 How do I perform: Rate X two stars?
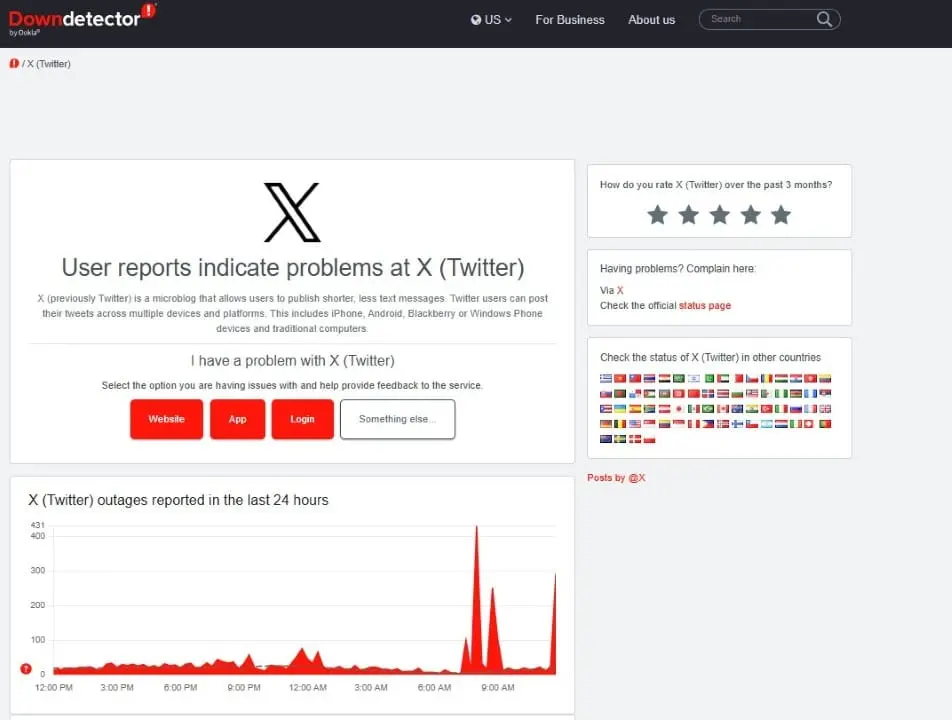coord(688,214)
